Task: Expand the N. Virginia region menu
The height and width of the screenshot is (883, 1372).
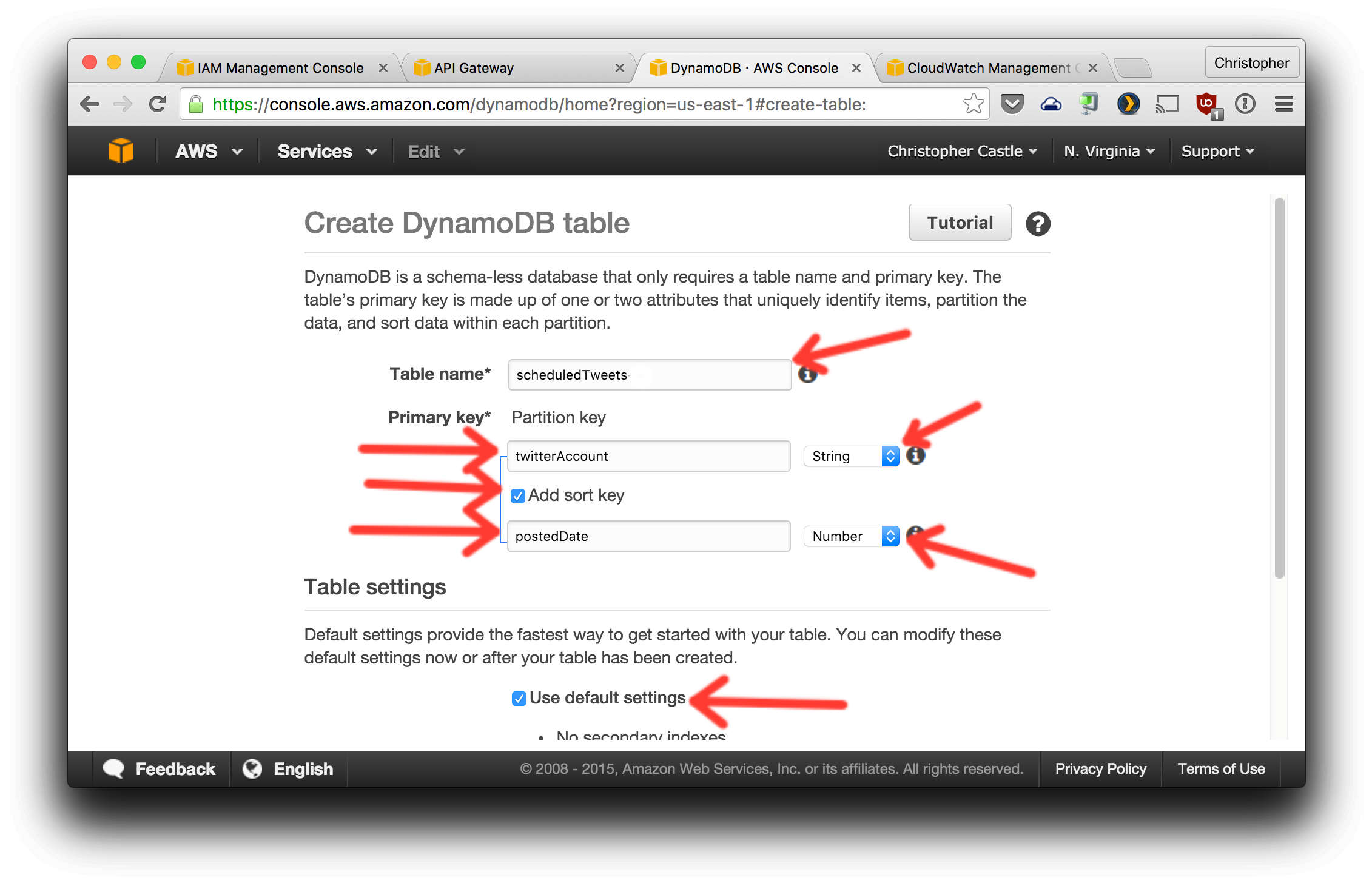Action: tap(1109, 151)
